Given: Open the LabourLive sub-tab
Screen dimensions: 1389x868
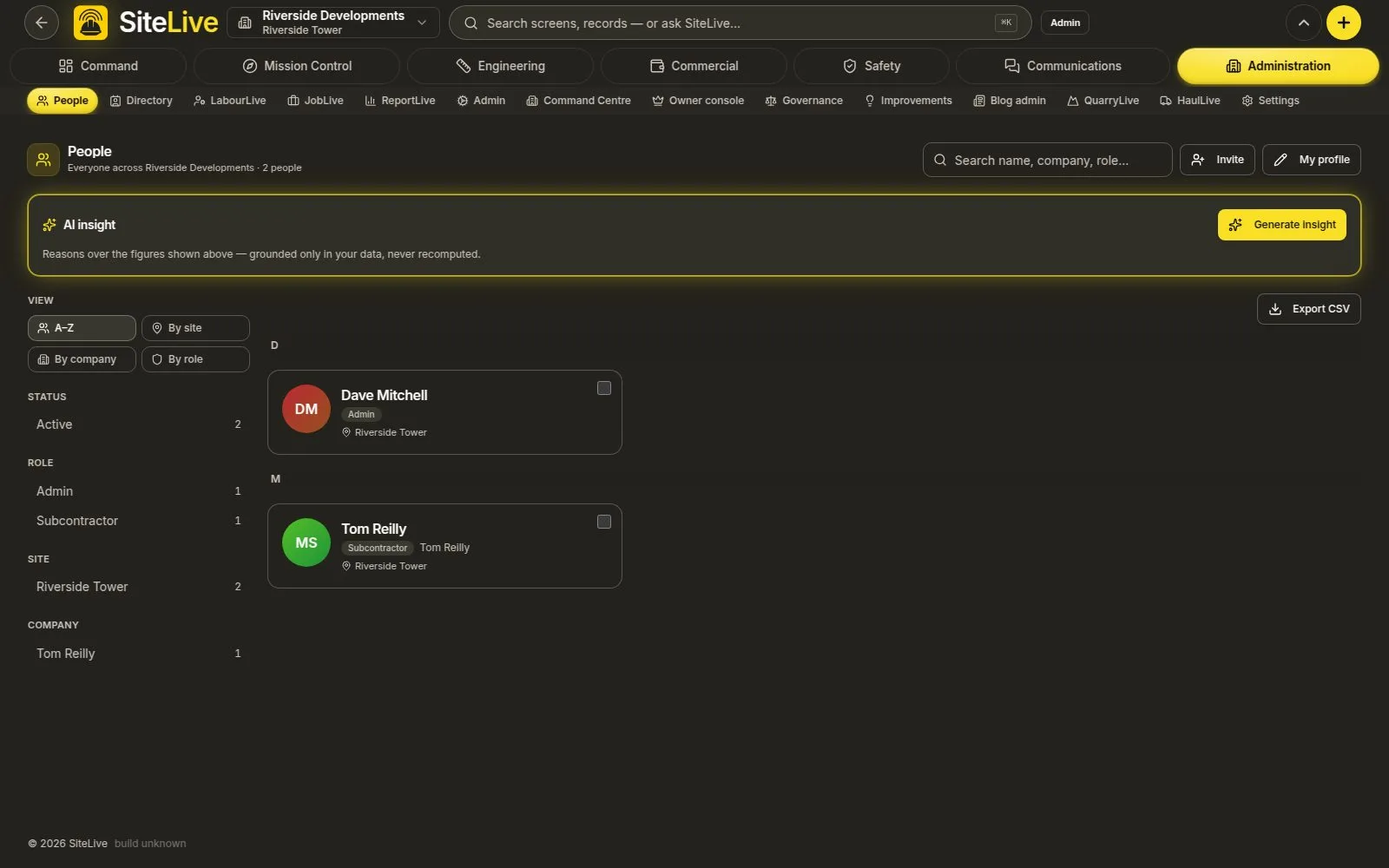Looking at the screenshot, I should [x=230, y=101].
